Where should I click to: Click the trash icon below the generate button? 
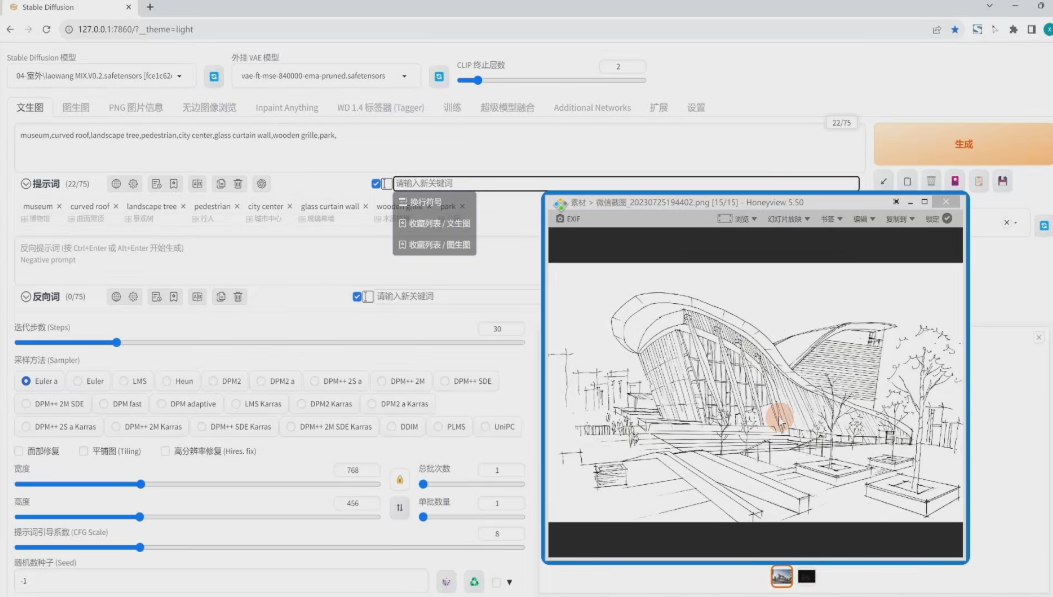pyautogui.click(x=931, y=181)
